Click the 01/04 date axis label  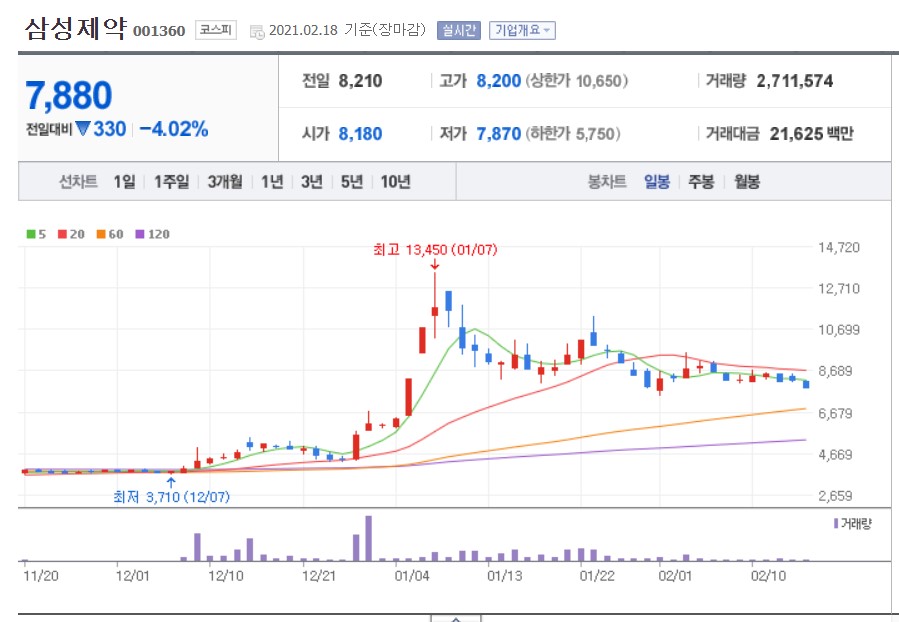[x=412, y=576]
